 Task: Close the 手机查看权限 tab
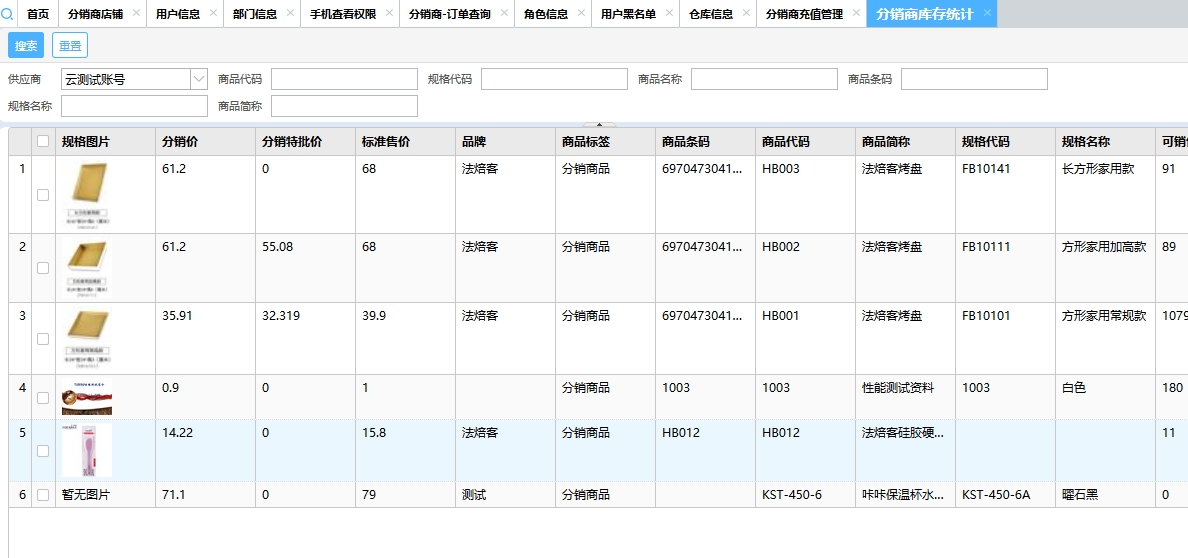pos(390,13)
